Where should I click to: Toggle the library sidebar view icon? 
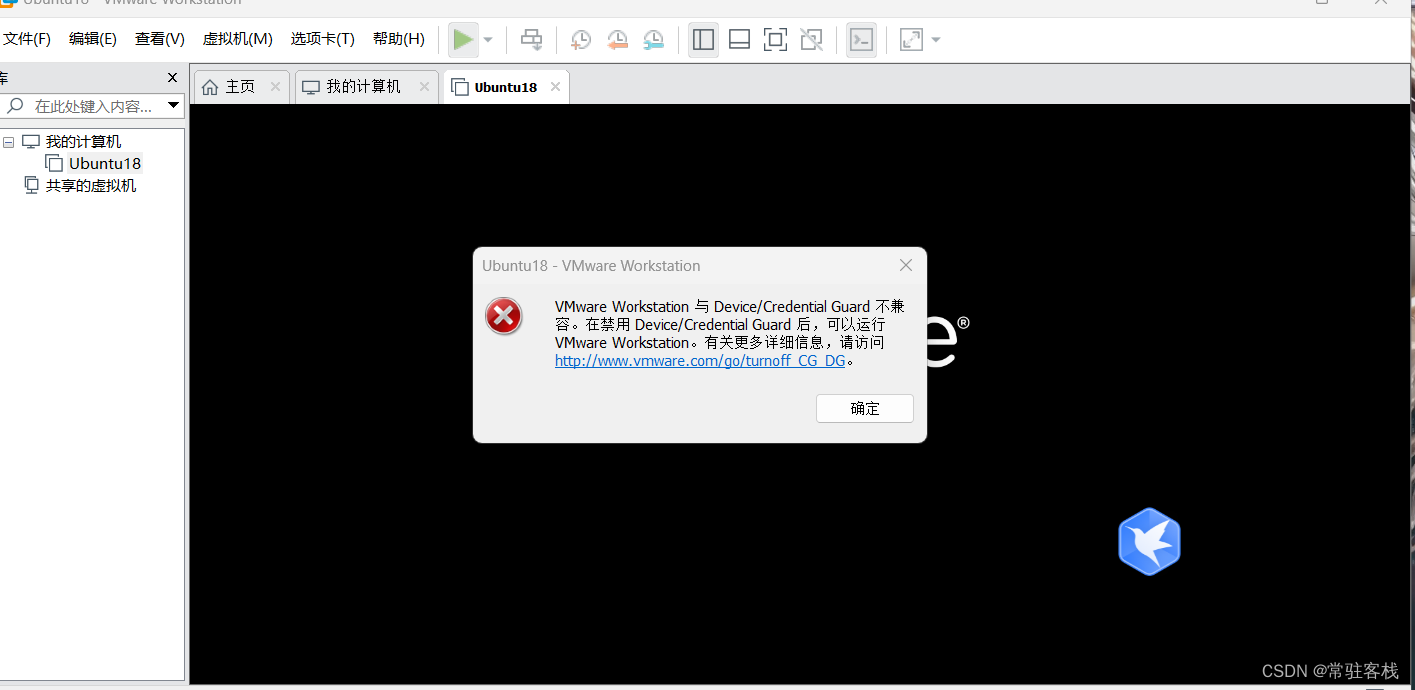[x=703, y=40]
